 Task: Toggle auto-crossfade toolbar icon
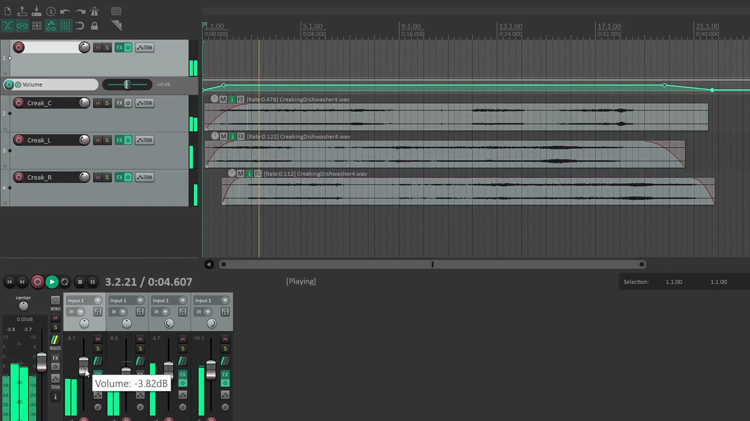[x=8, y=26]
